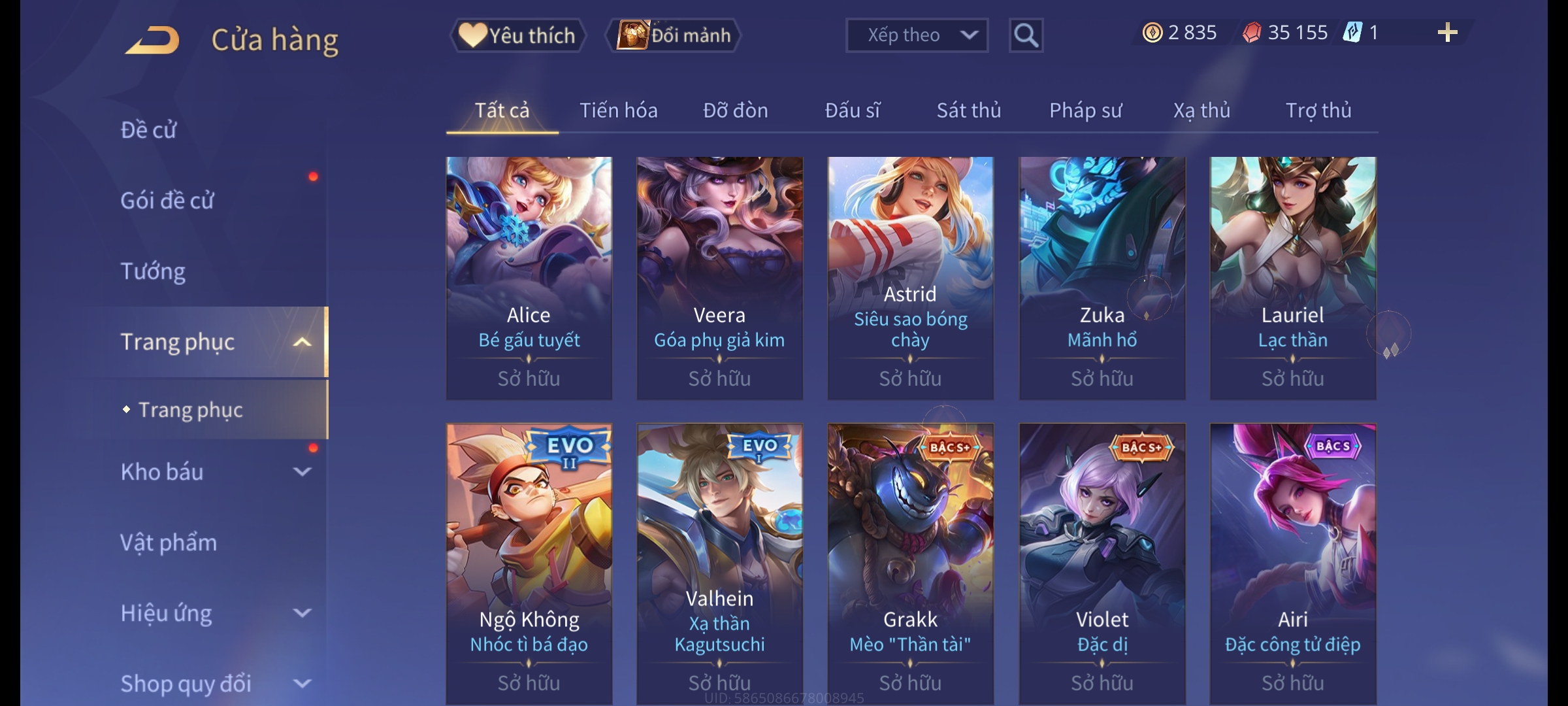Click the back arrow icon
The width and height of the screenshot is (1568, 706).
click(153, 40)
